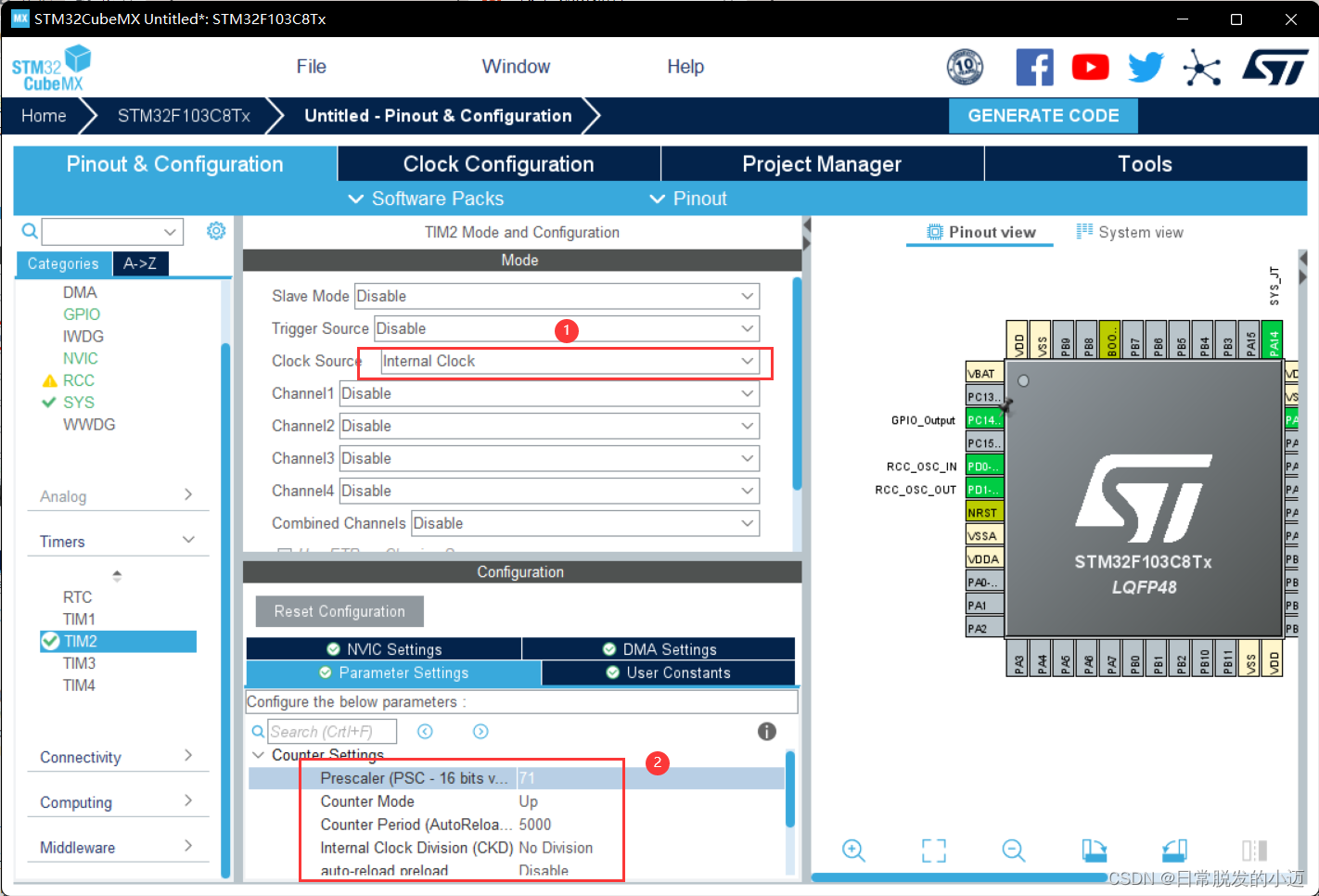The width and height of the screenshot is (1319, 896).
Task: Switch to the Clock Configuration tab
Action: tap(499, 164)
